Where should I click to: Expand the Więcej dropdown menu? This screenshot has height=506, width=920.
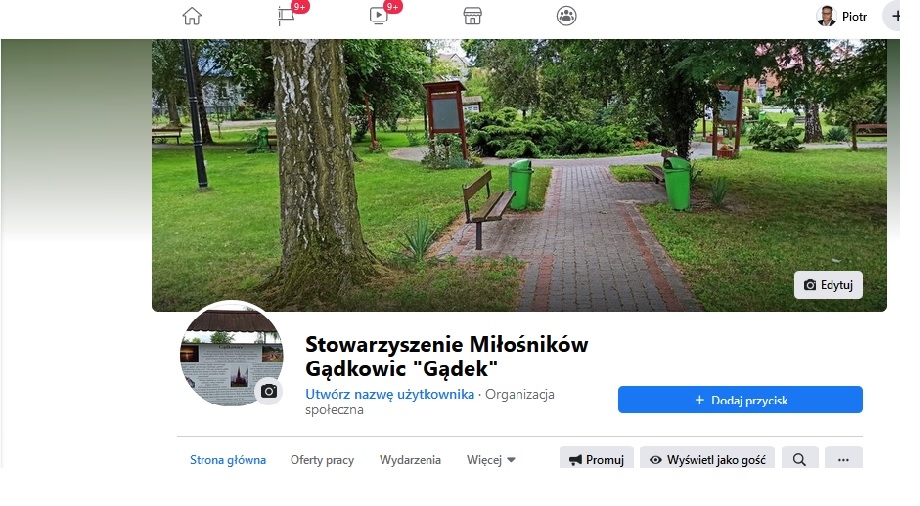point(491,460)
